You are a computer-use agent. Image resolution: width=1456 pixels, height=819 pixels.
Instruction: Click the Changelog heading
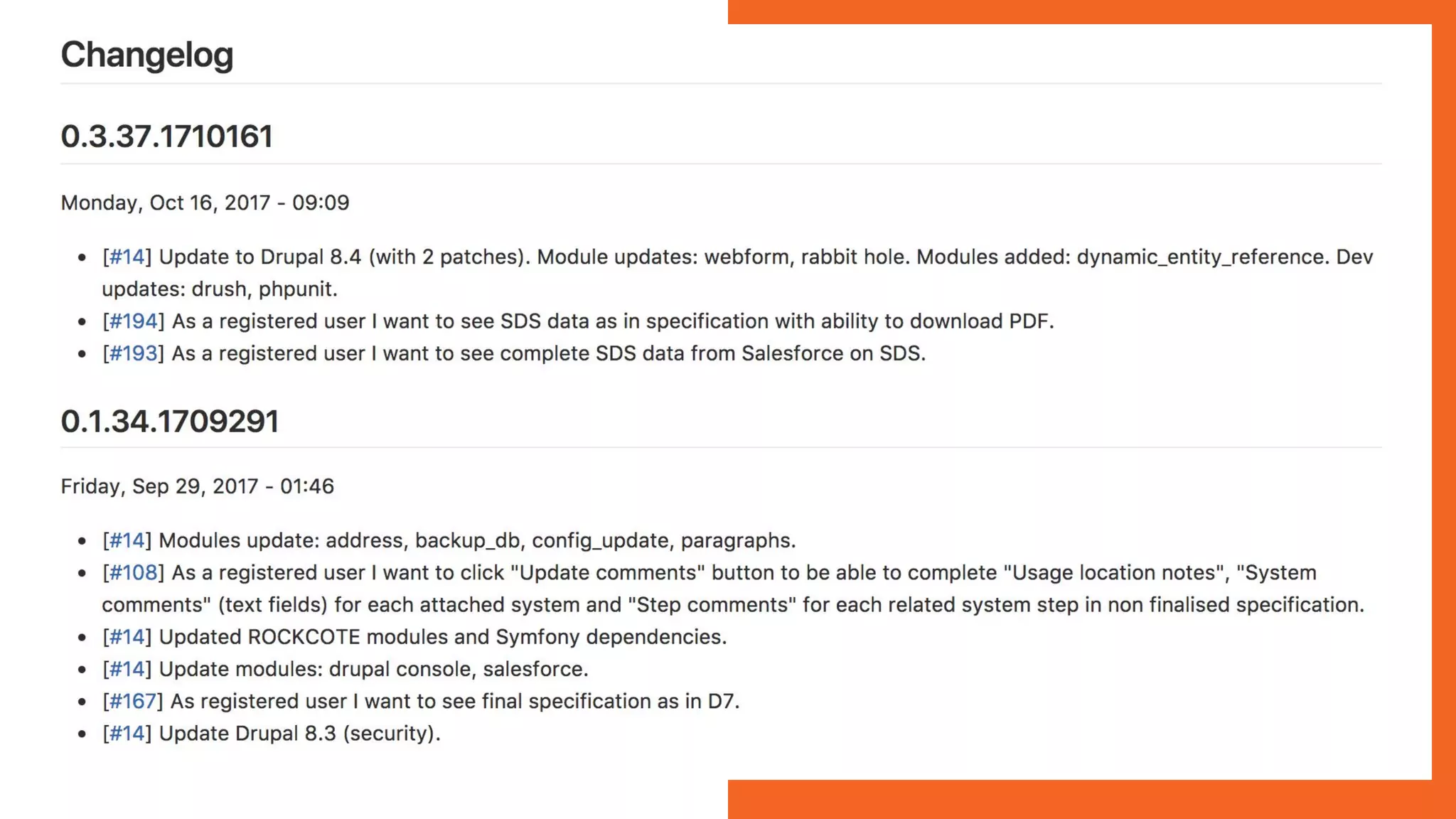[x=147, y=55]
